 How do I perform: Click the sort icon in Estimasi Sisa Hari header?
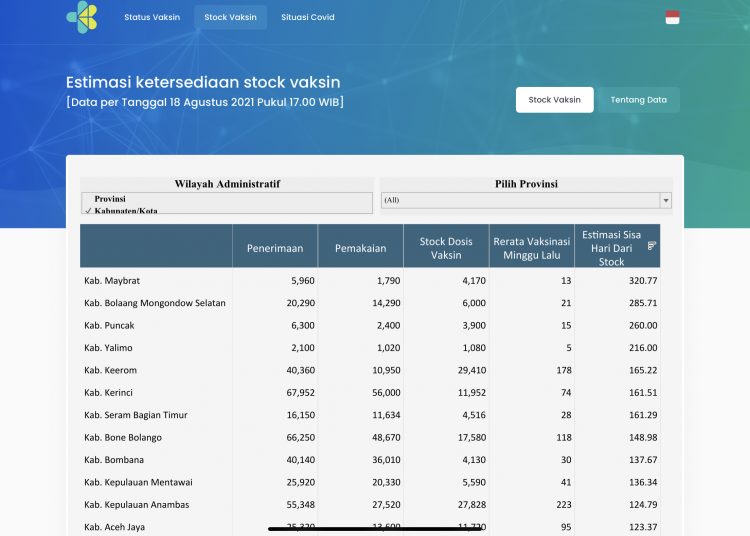(x=652, y=245)
